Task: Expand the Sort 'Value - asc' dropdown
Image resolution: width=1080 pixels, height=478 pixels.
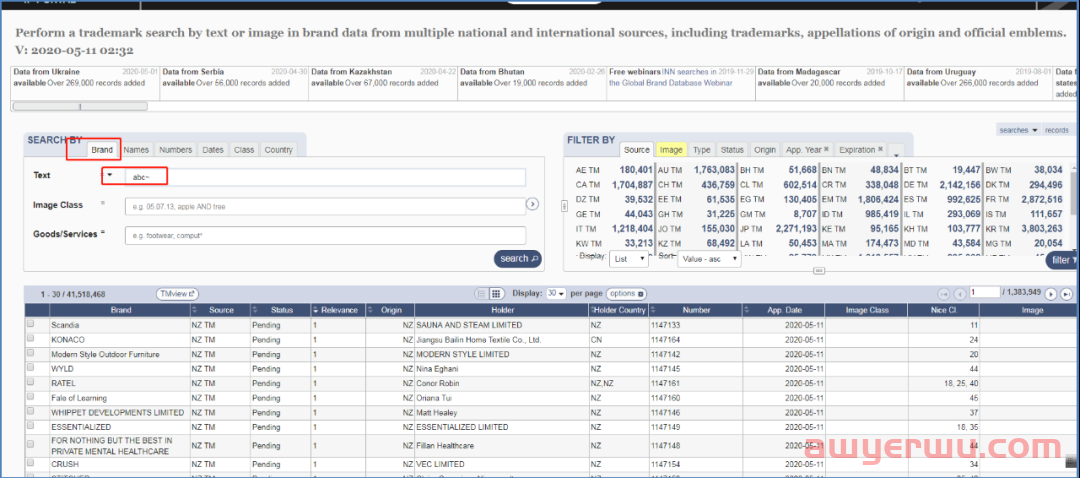Action: [708, 258]
